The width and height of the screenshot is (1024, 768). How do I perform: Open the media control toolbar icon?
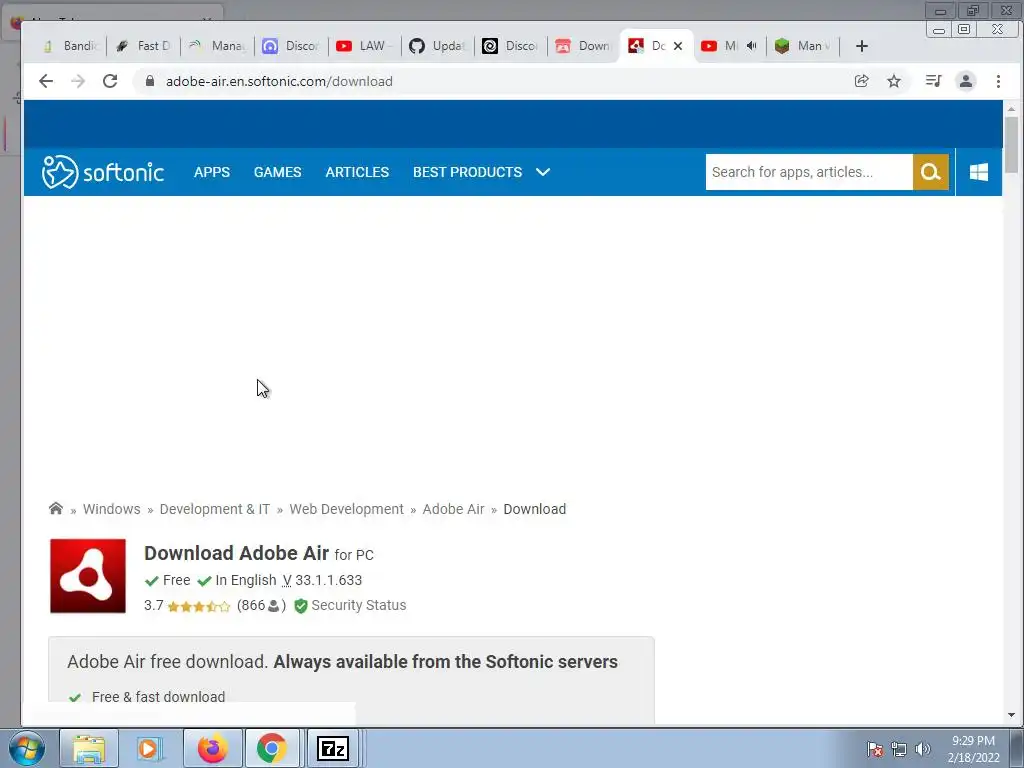(933, 81)
